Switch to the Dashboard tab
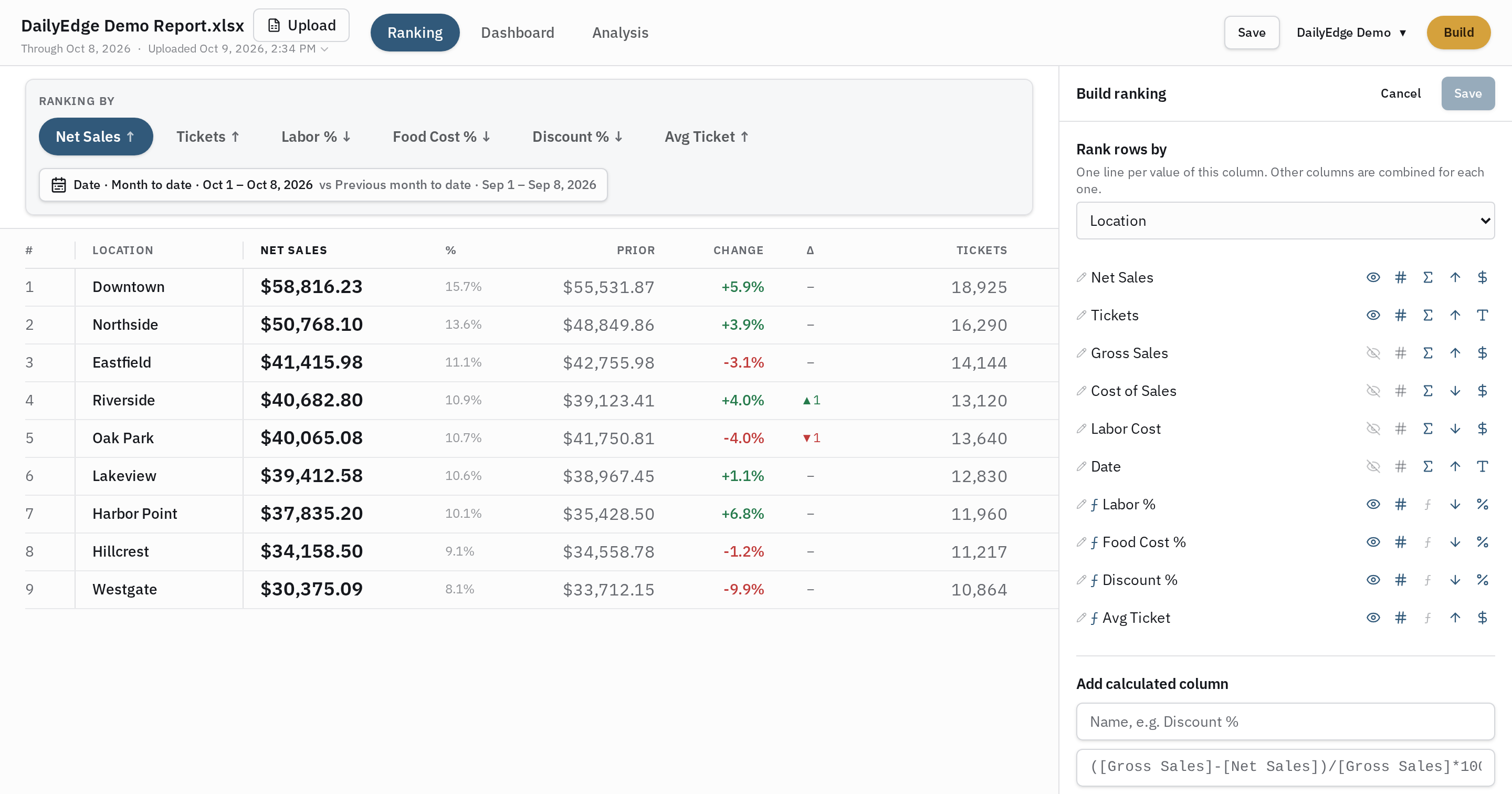 (x=518, y=33)
